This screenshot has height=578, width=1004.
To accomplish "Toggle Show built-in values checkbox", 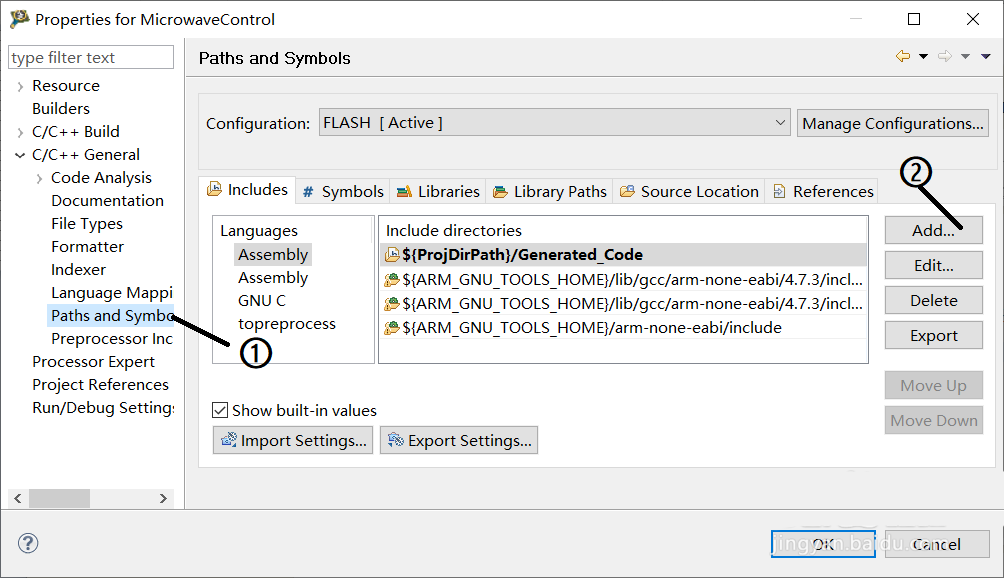I will click(220, 410).
